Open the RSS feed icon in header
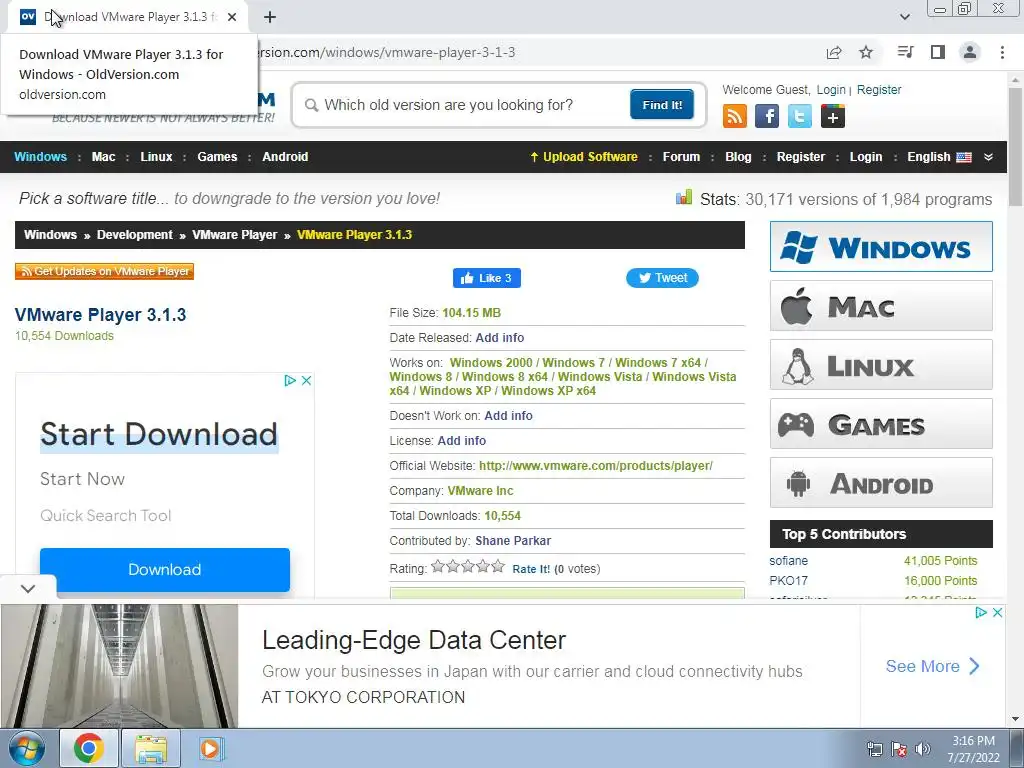 [735, 116]
